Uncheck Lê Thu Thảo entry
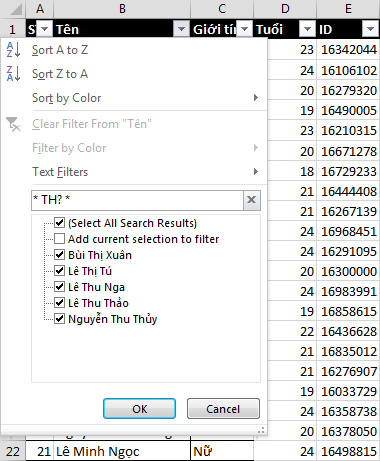 [x=60, y=303]
